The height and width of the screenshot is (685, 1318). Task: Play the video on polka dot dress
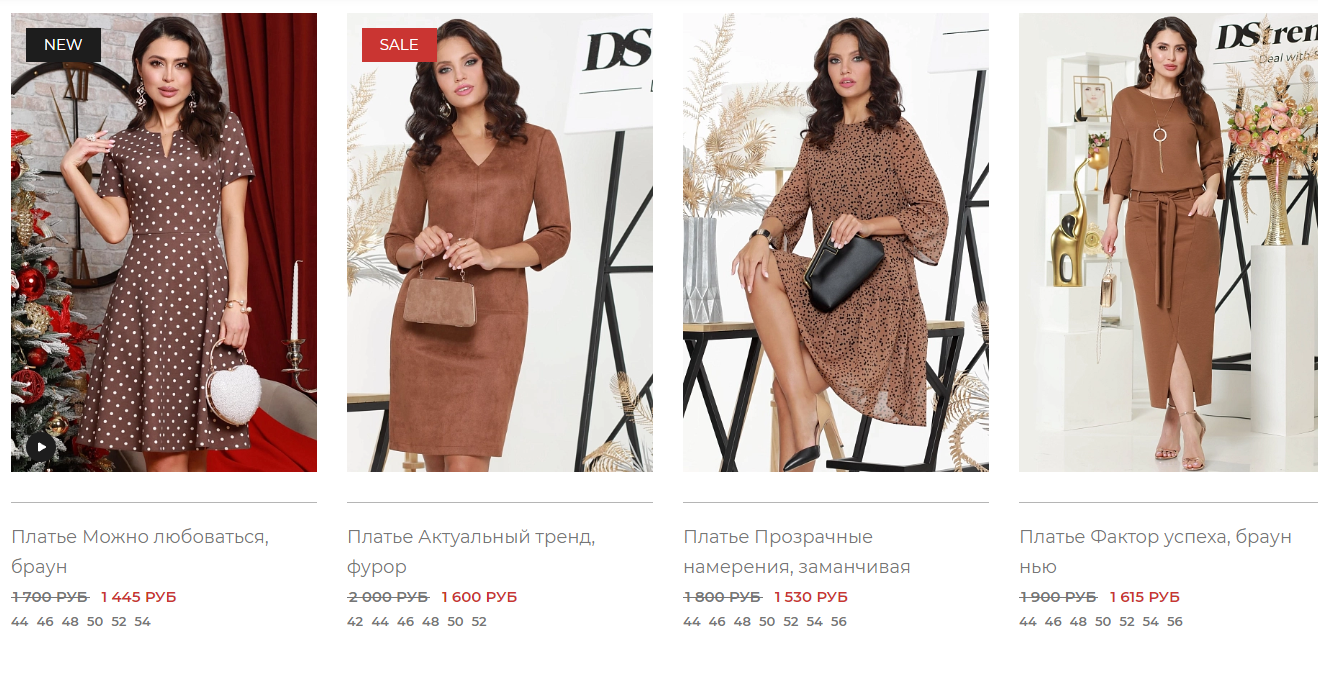[x=41, y=447]
